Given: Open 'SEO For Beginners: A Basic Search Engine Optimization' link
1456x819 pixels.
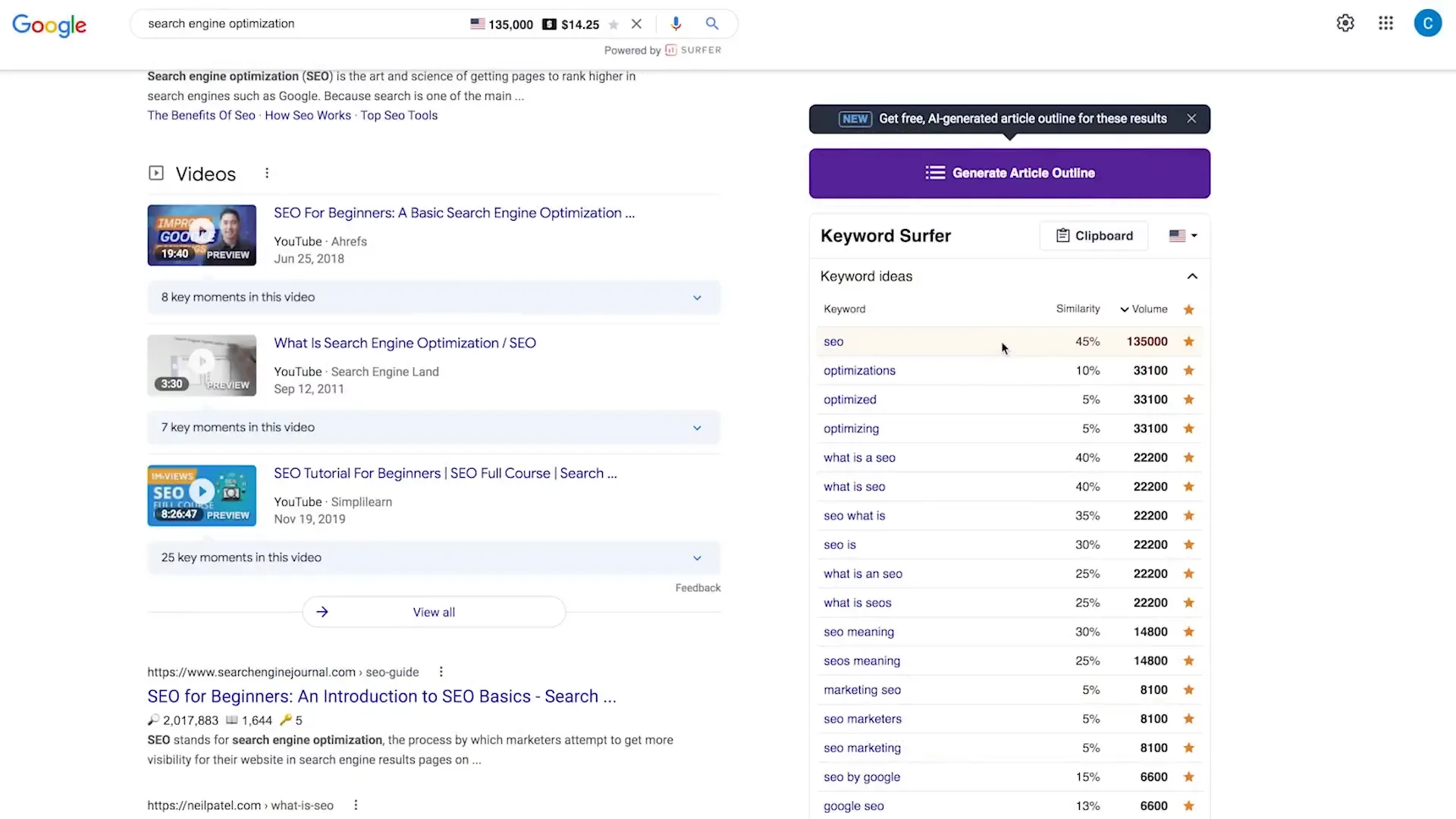Looking at the screenshot, I should 454,213.
